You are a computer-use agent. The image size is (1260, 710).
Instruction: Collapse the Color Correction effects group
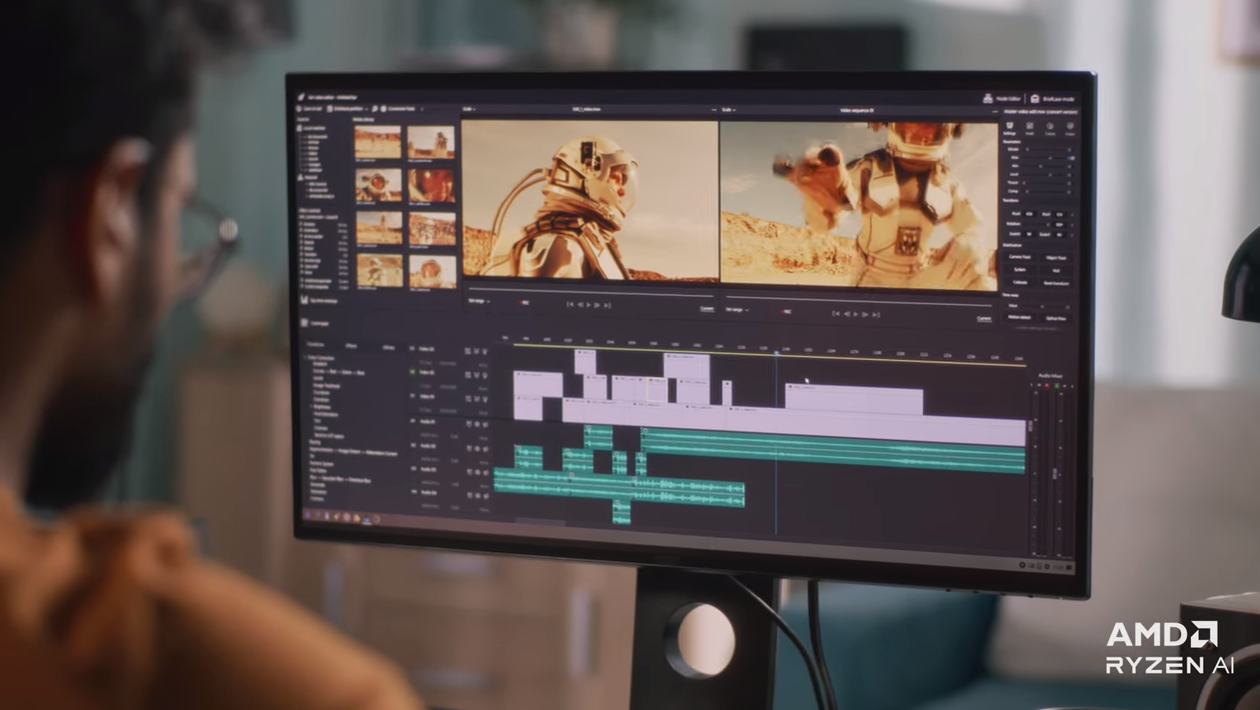pos(305,358)
